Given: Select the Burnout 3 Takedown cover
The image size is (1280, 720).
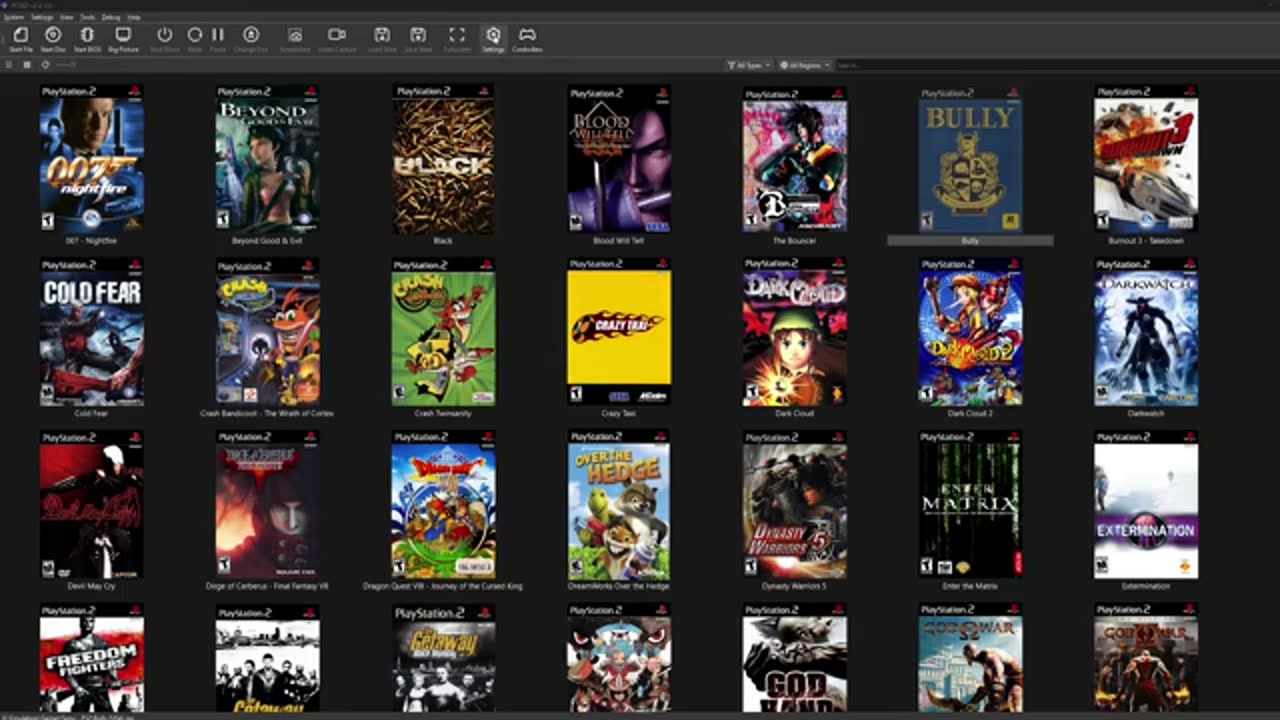Looking at the screenshot, I should point(1146,159).
